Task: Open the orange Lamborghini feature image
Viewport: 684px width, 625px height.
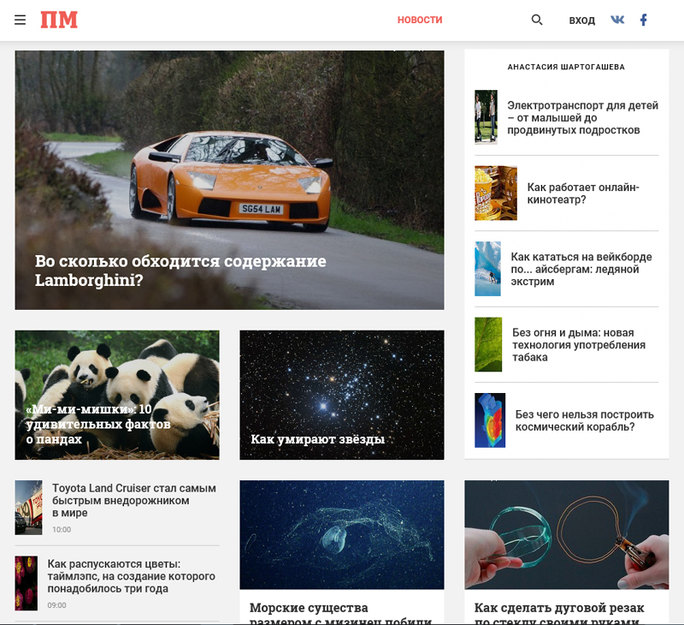Action: point(229,180)
